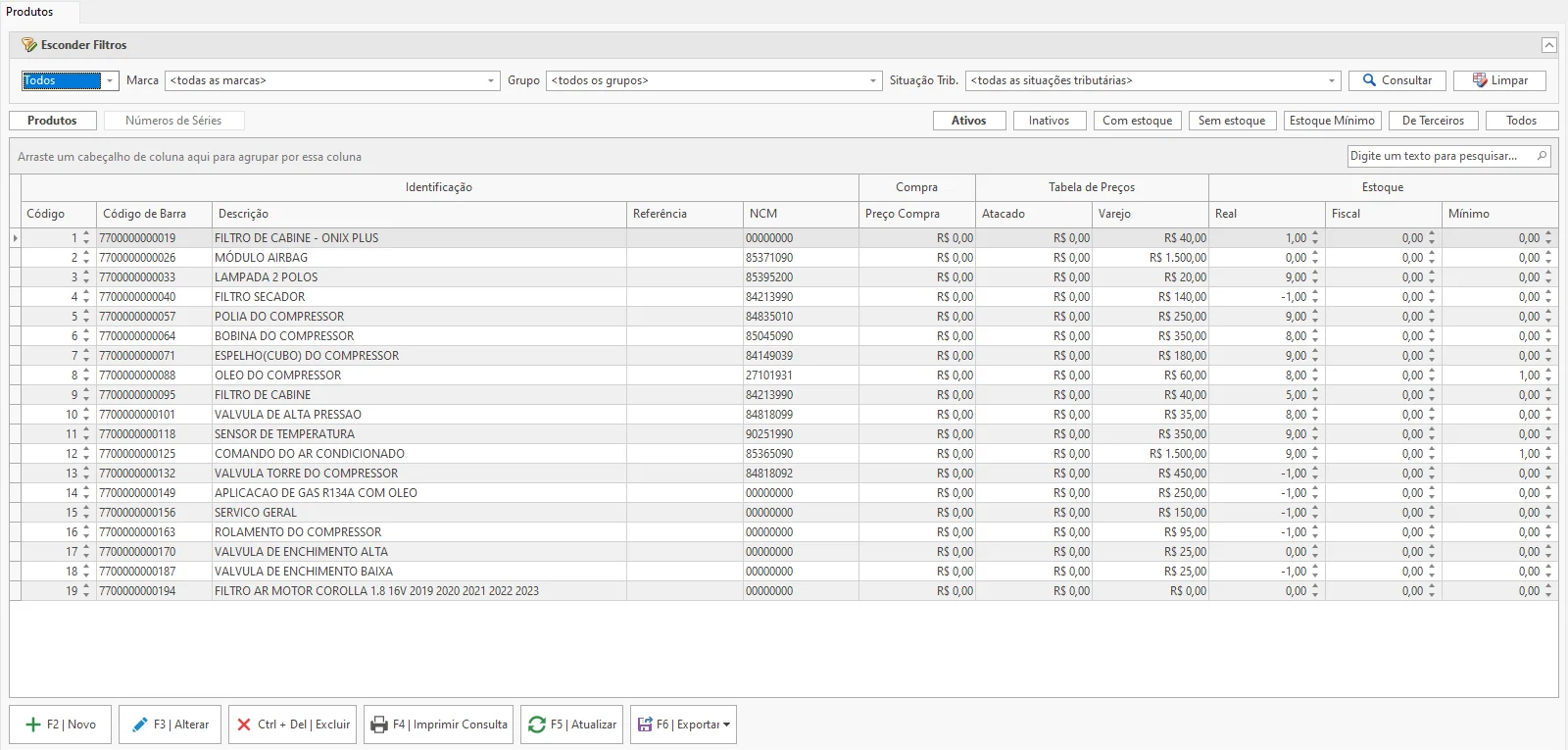Click the F3 Alterar button
The width and height of the screenshot is (1568, 750).
171,725
